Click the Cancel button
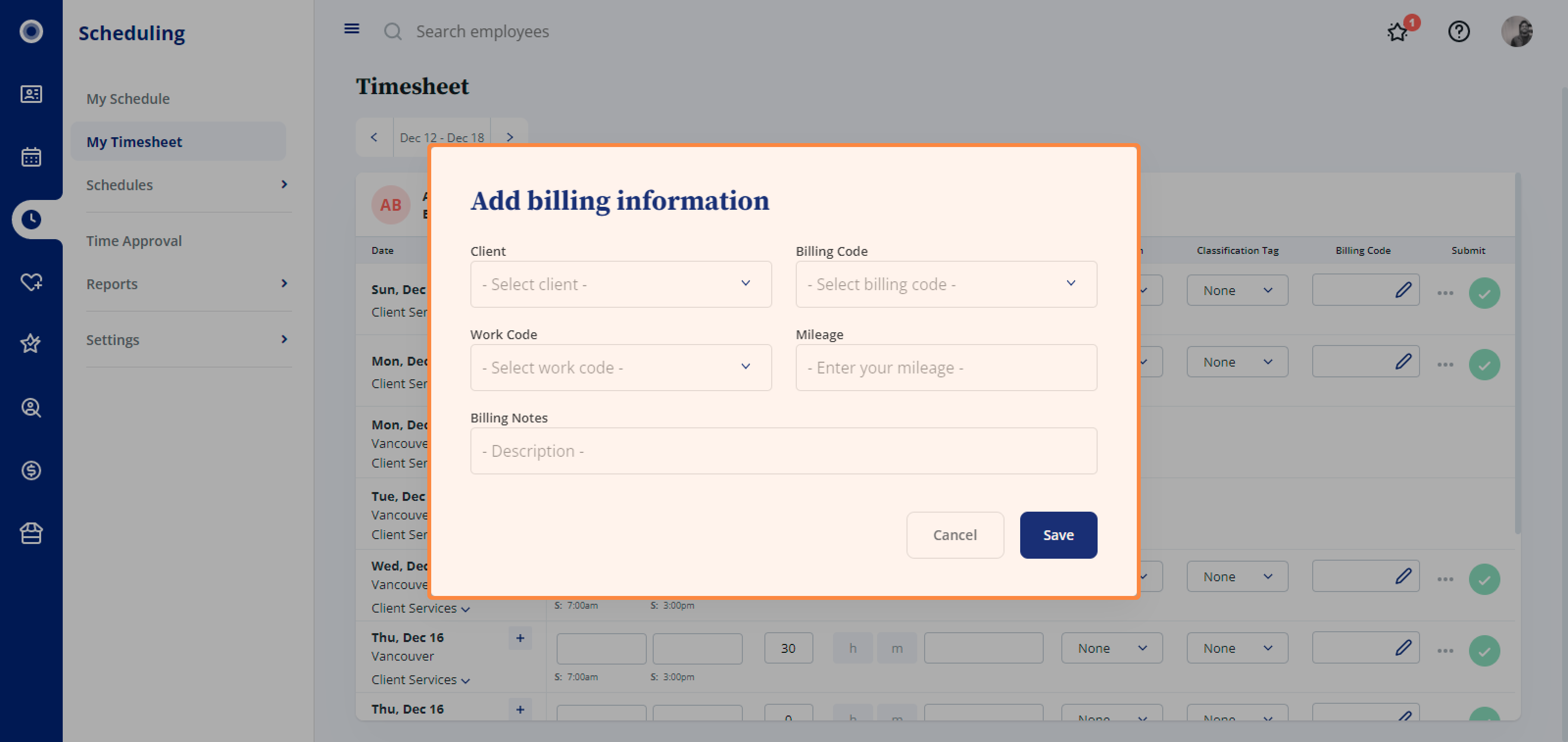The height and width of the screenshot is (742, 1568). click(955, 535)
